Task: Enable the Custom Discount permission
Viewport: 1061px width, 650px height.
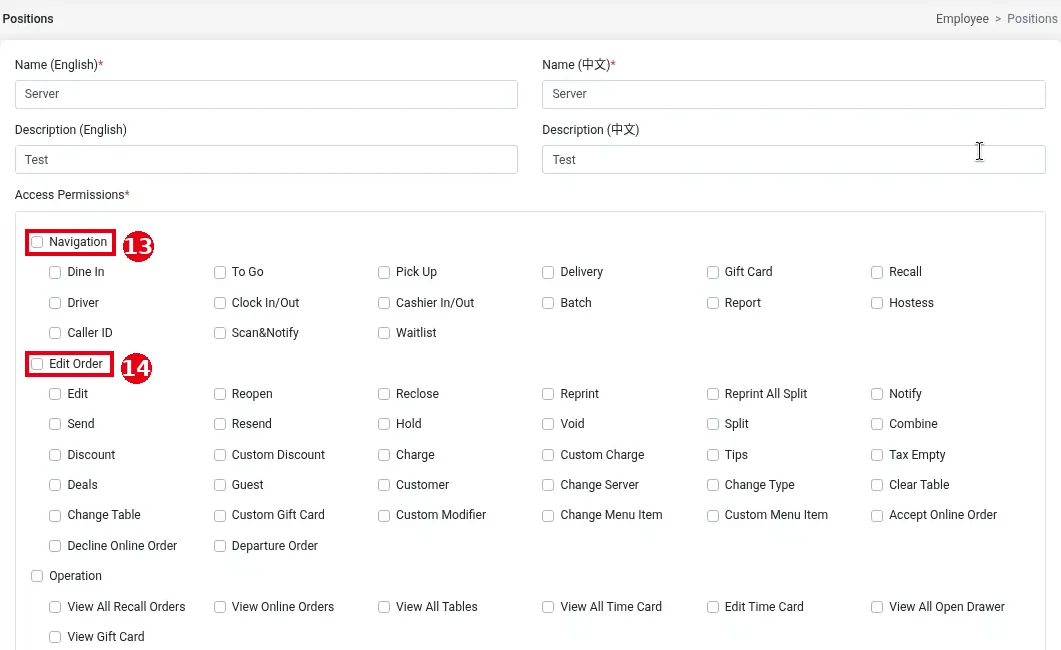Action: tap(220, 455)
